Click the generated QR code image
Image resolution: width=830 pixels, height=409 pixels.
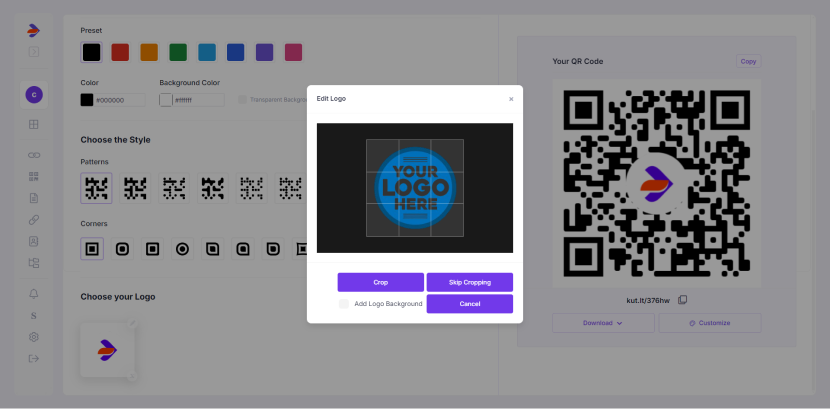tap(657, 184)
